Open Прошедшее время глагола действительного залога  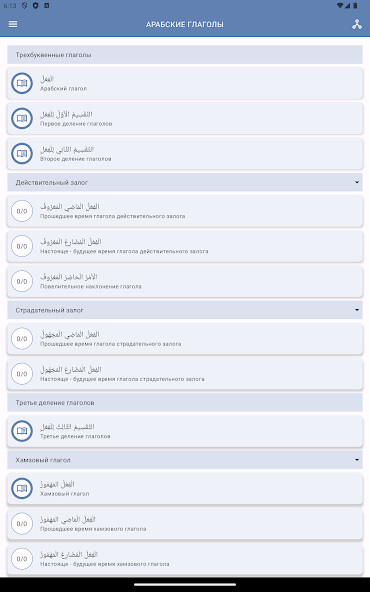point(185,211)
